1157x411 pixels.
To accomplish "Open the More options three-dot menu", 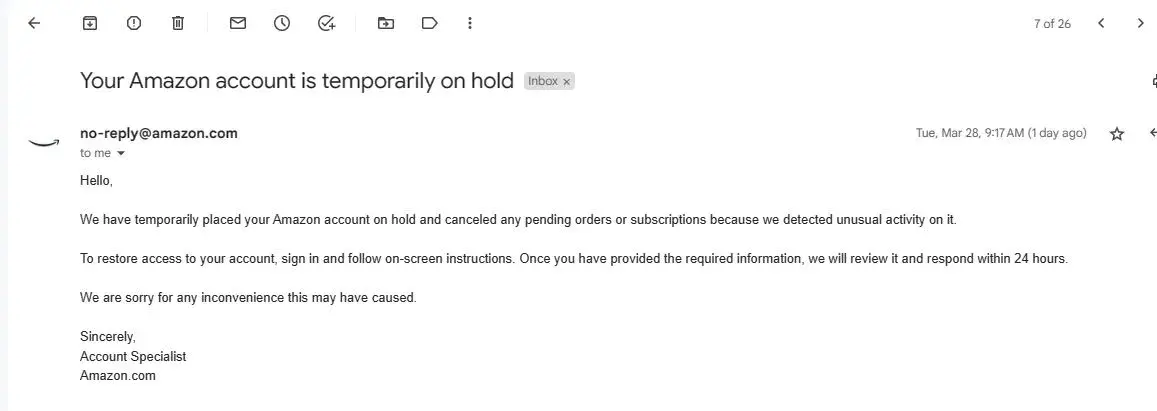I will pos(470,23).
